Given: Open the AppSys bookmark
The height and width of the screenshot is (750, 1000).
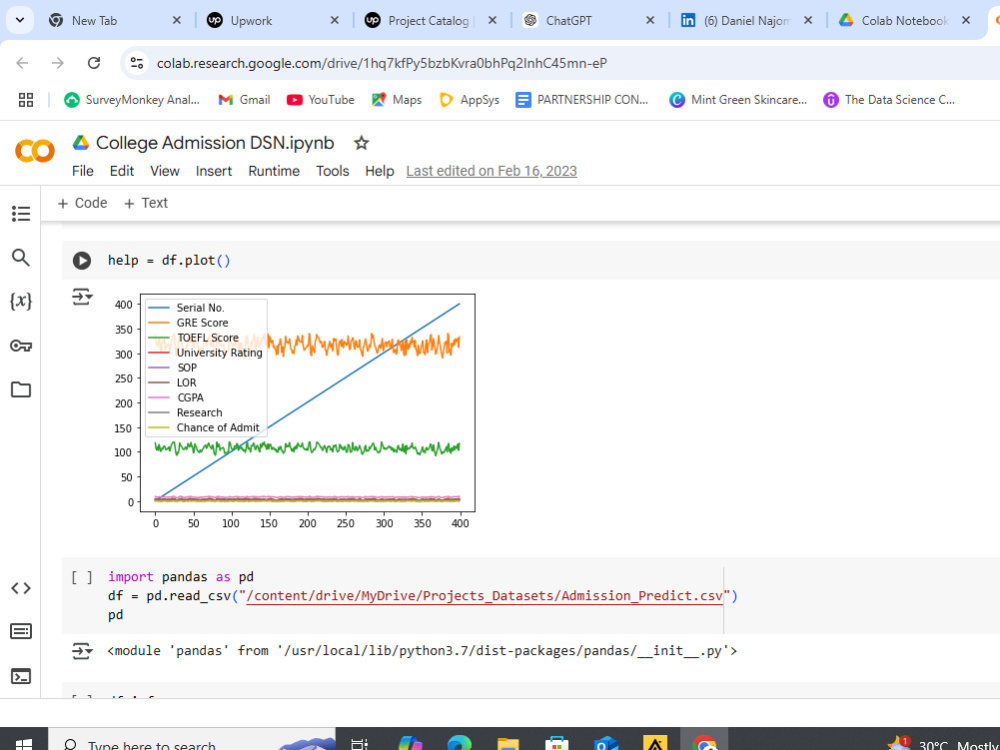Looking at the screenshot, I should 469,99.
